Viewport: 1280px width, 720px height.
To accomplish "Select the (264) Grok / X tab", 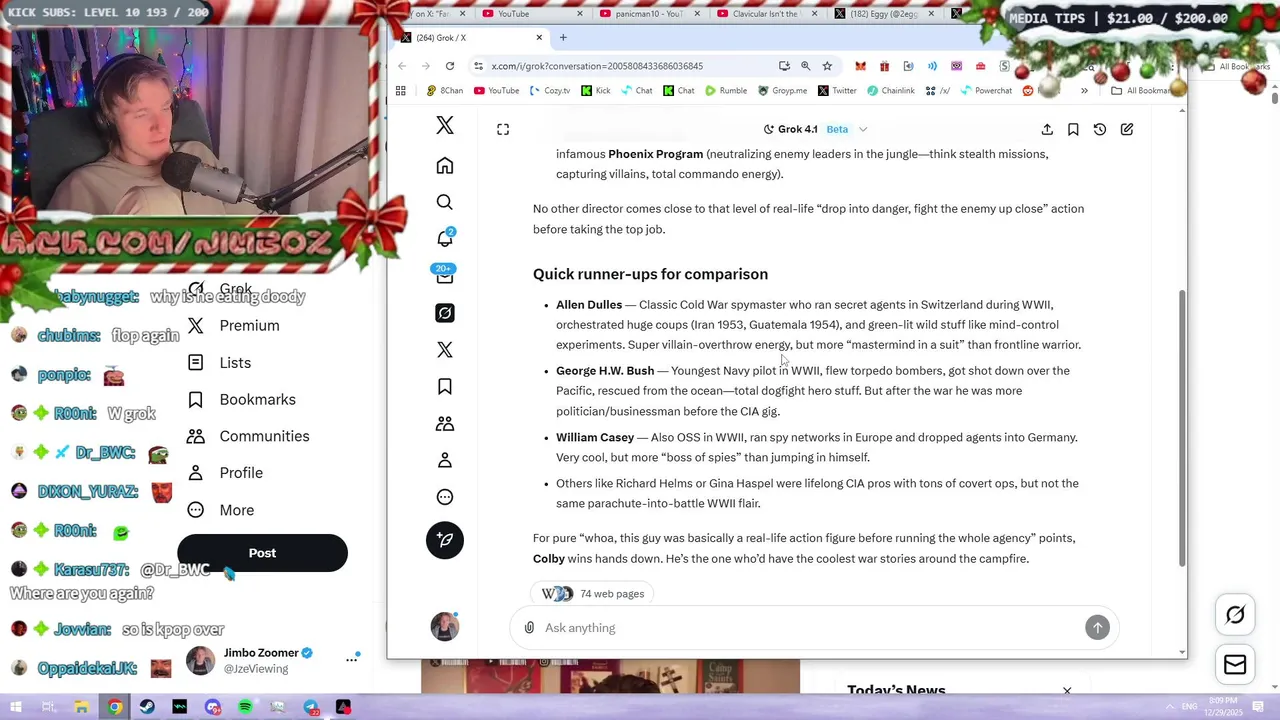I will click(x=470, y=38).
